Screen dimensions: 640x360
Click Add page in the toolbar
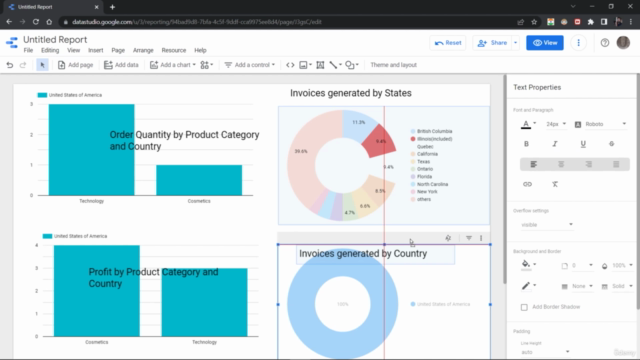[x=76, y=65]
